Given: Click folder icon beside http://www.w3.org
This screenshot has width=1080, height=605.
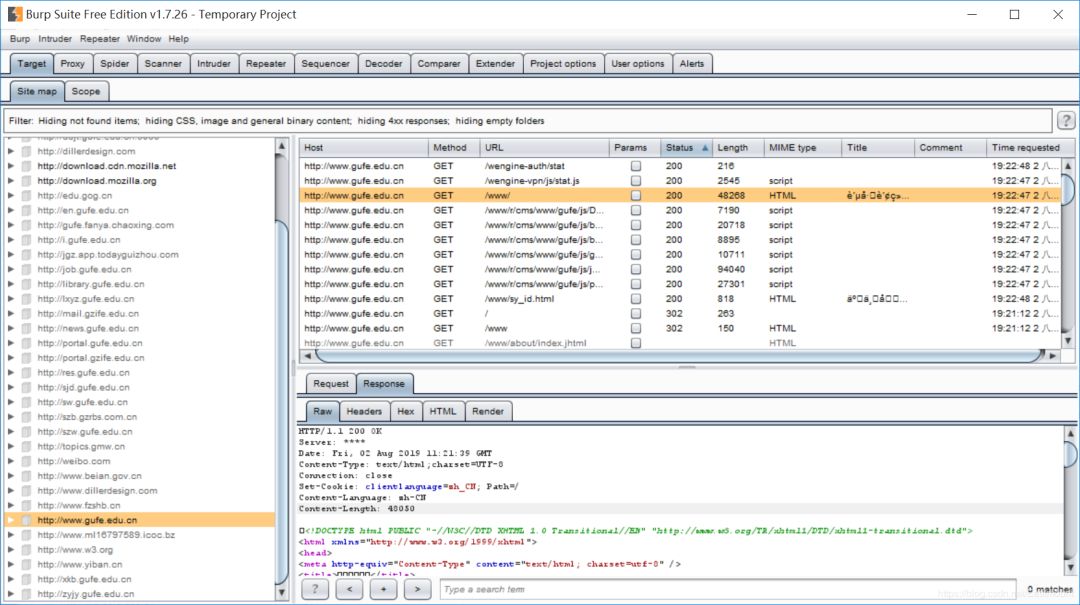Looking at the screenshot, I should pos(26,550).
